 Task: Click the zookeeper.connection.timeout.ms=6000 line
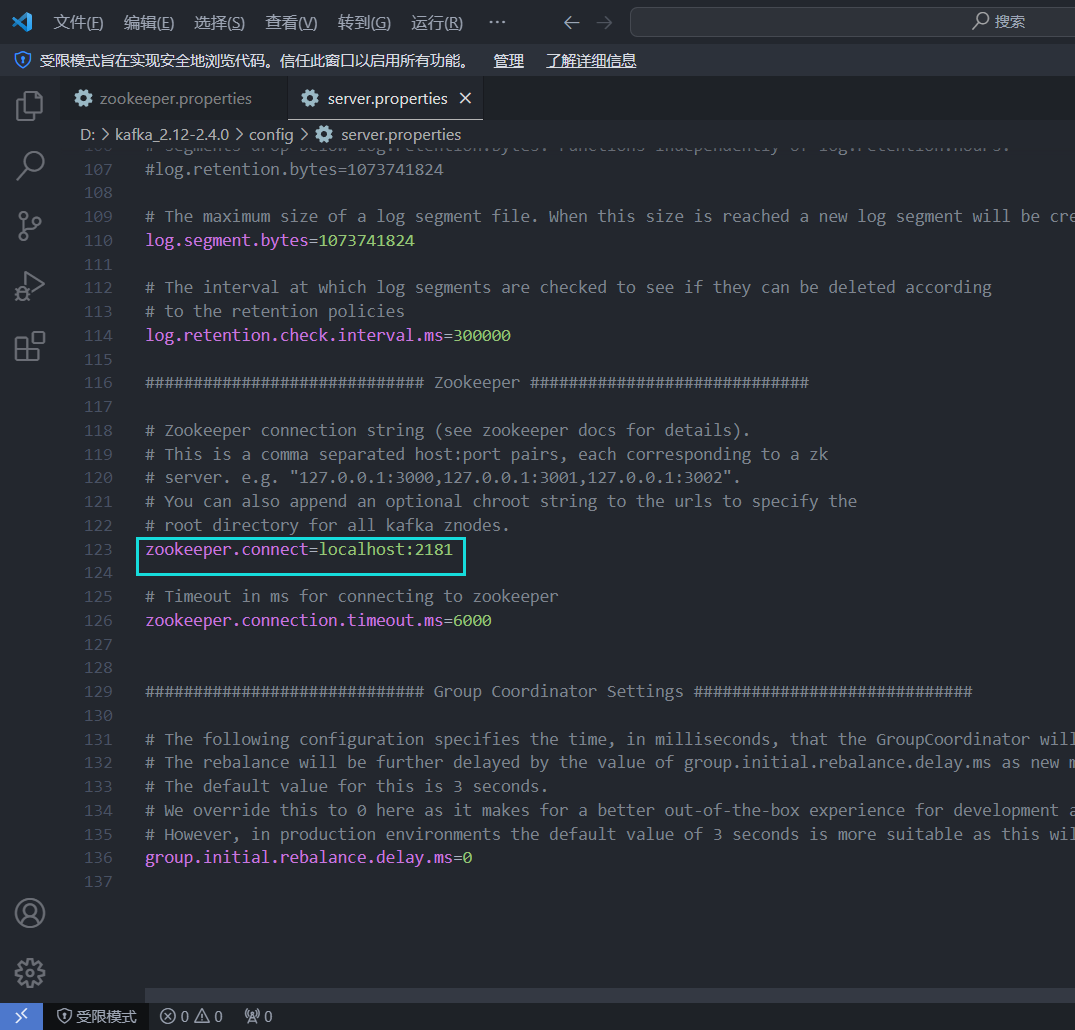pyautogui.click(x=318, y=620)
